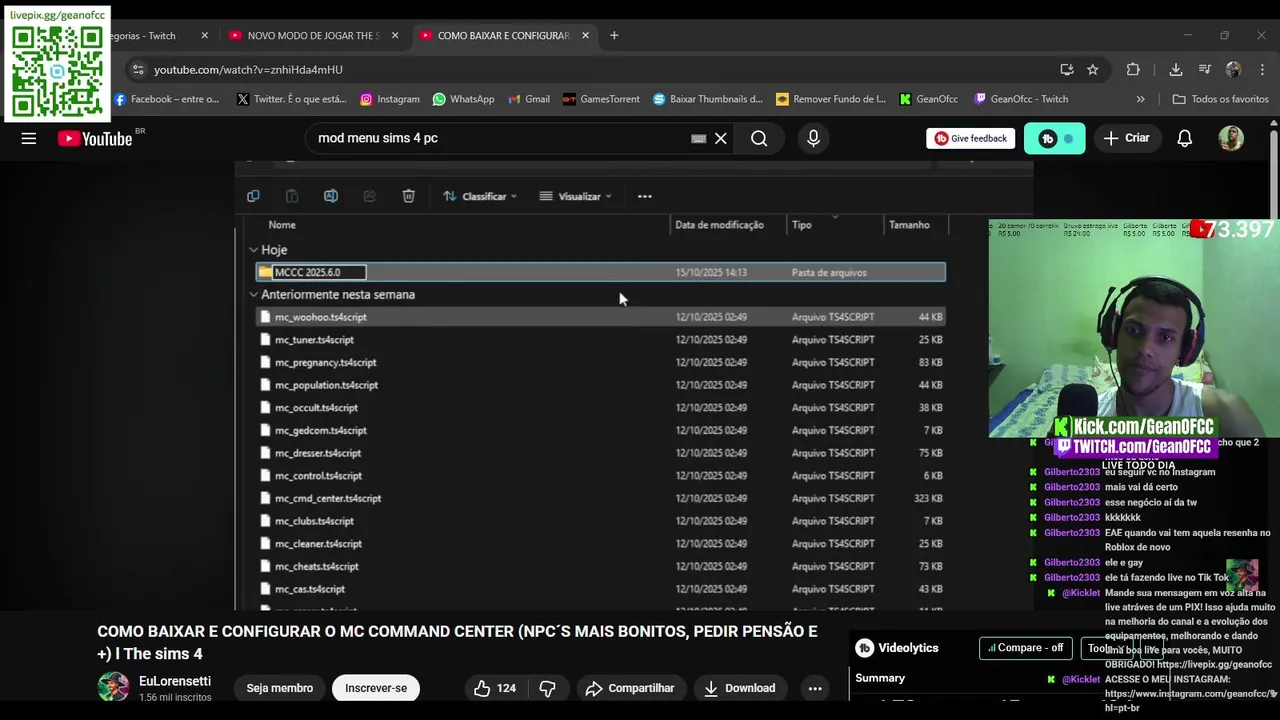Select the mc_pregnancy.ts4script file
This screenshot has height=720, width=1280.
click(600, 362)
